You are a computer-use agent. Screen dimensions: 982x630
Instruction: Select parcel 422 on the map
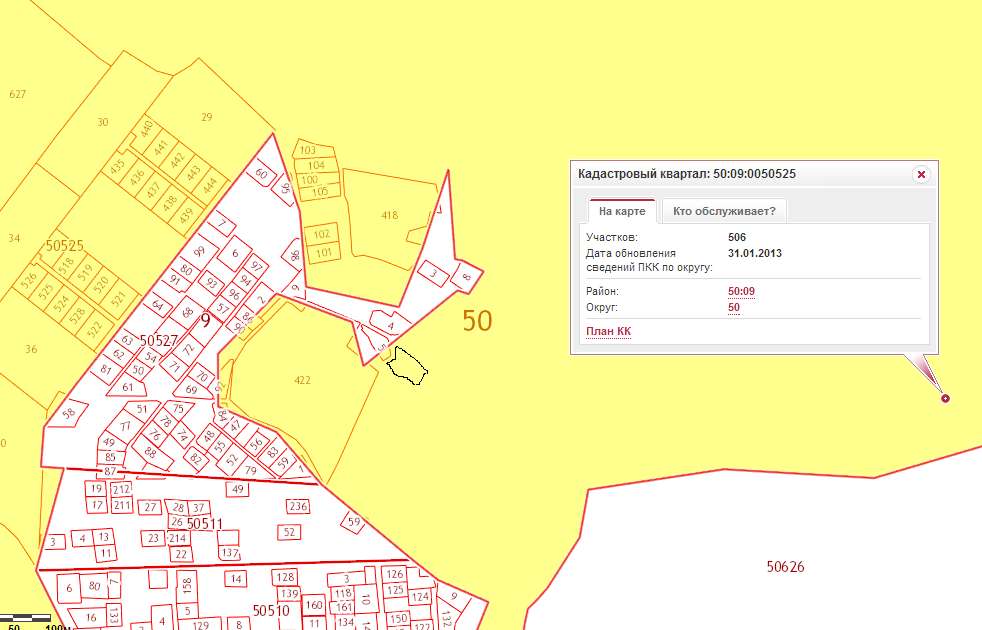302,380
